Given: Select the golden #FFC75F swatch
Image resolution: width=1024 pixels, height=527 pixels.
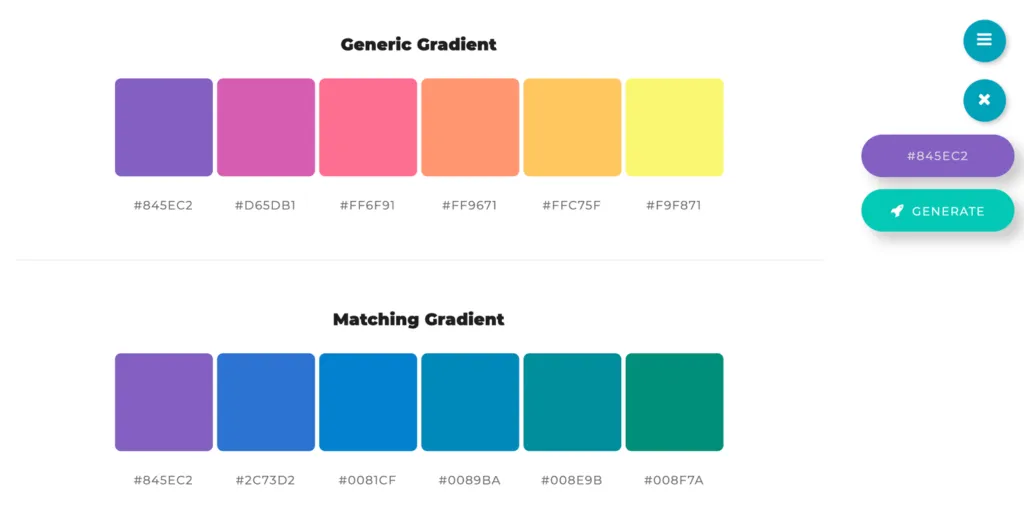Looking at the screenshot, I should (x=572, y=127).
